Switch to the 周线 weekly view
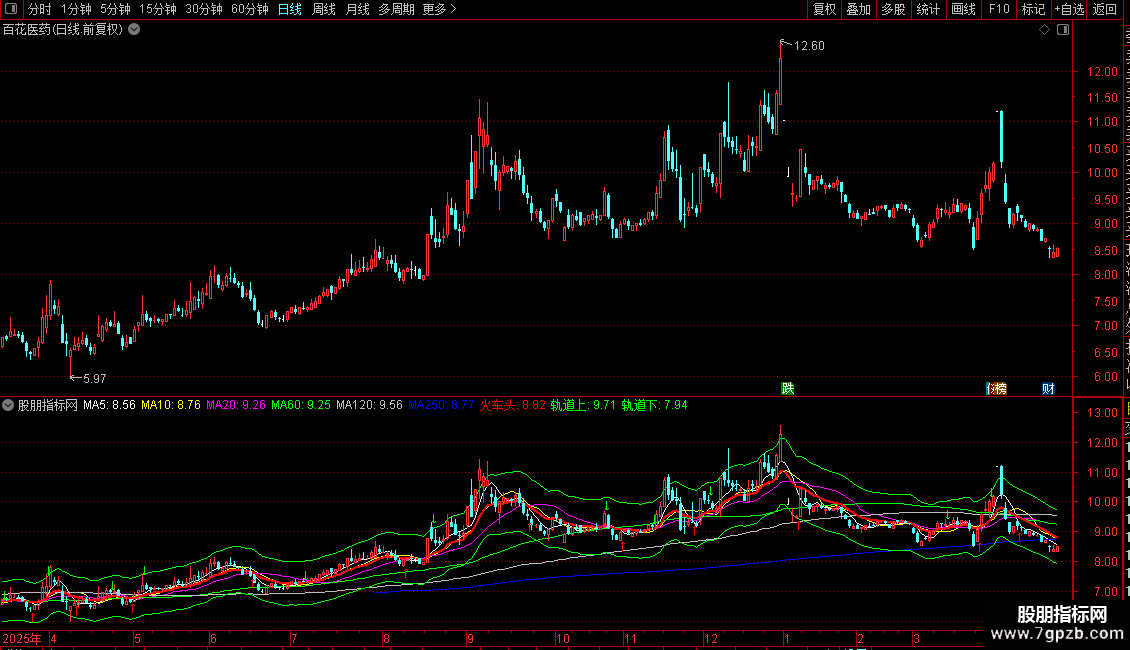Image resolution: width=1130 pixels, height=650 pixels. tap(324, 9)
